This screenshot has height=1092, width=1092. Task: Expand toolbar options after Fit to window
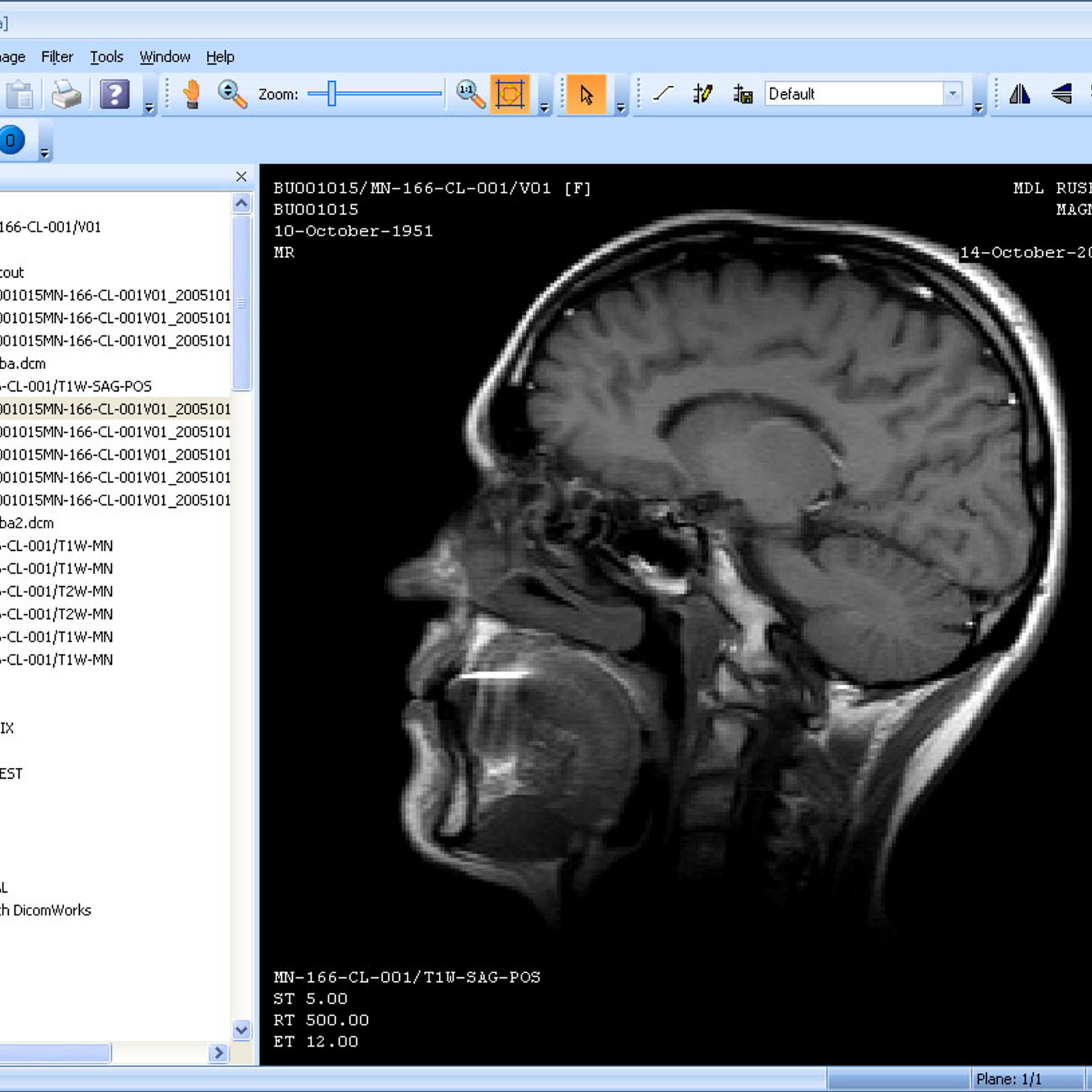pyautogui.click(x=544, y=107)
